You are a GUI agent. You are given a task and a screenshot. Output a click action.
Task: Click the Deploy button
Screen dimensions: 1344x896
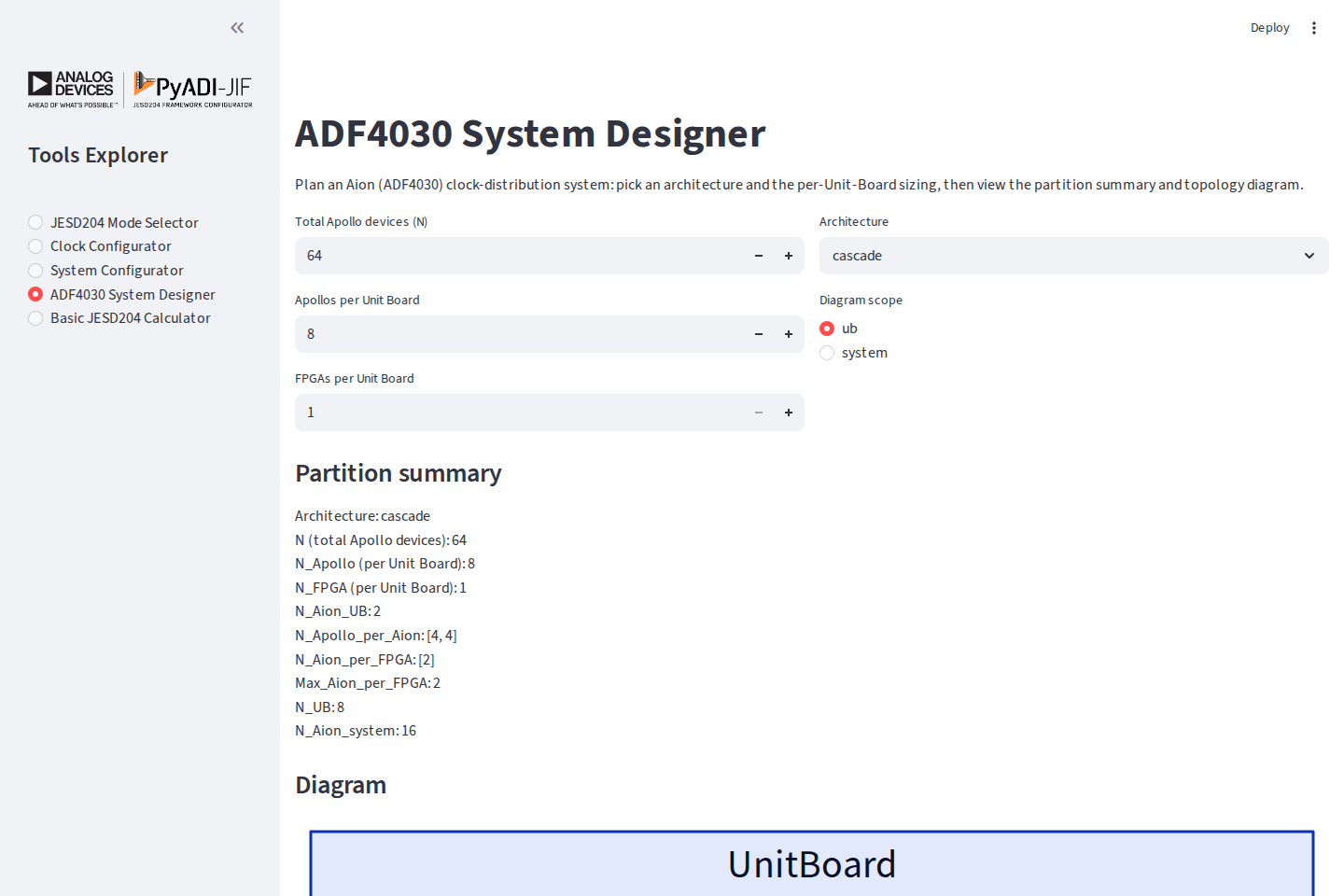click(x=1269, y=28)
